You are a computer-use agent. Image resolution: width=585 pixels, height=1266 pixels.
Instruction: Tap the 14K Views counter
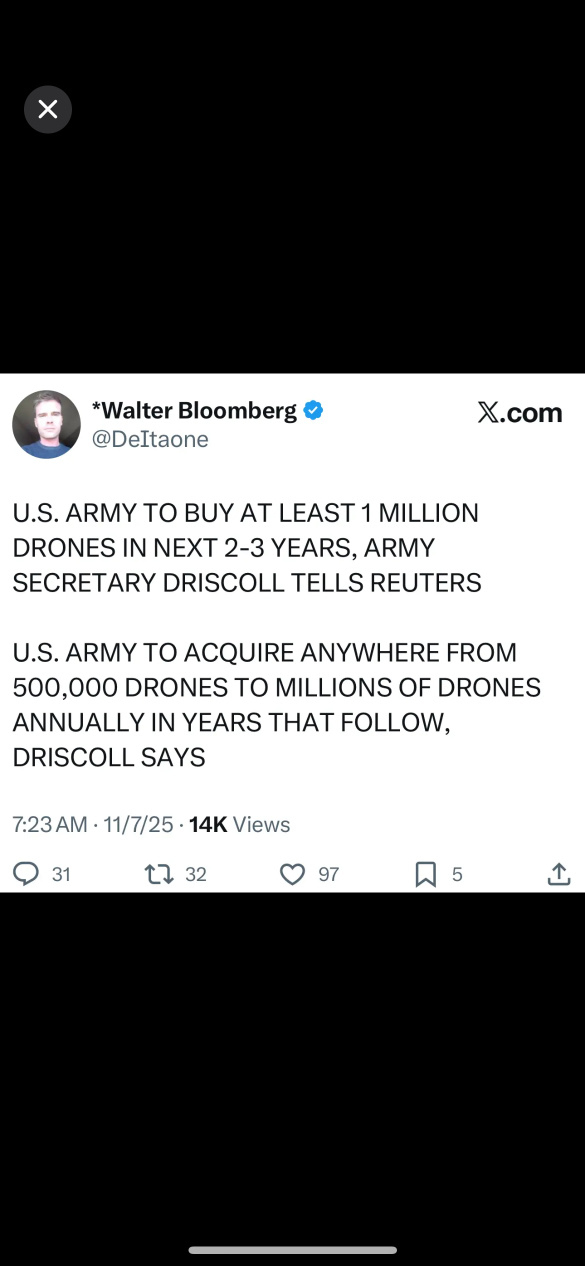240,824
